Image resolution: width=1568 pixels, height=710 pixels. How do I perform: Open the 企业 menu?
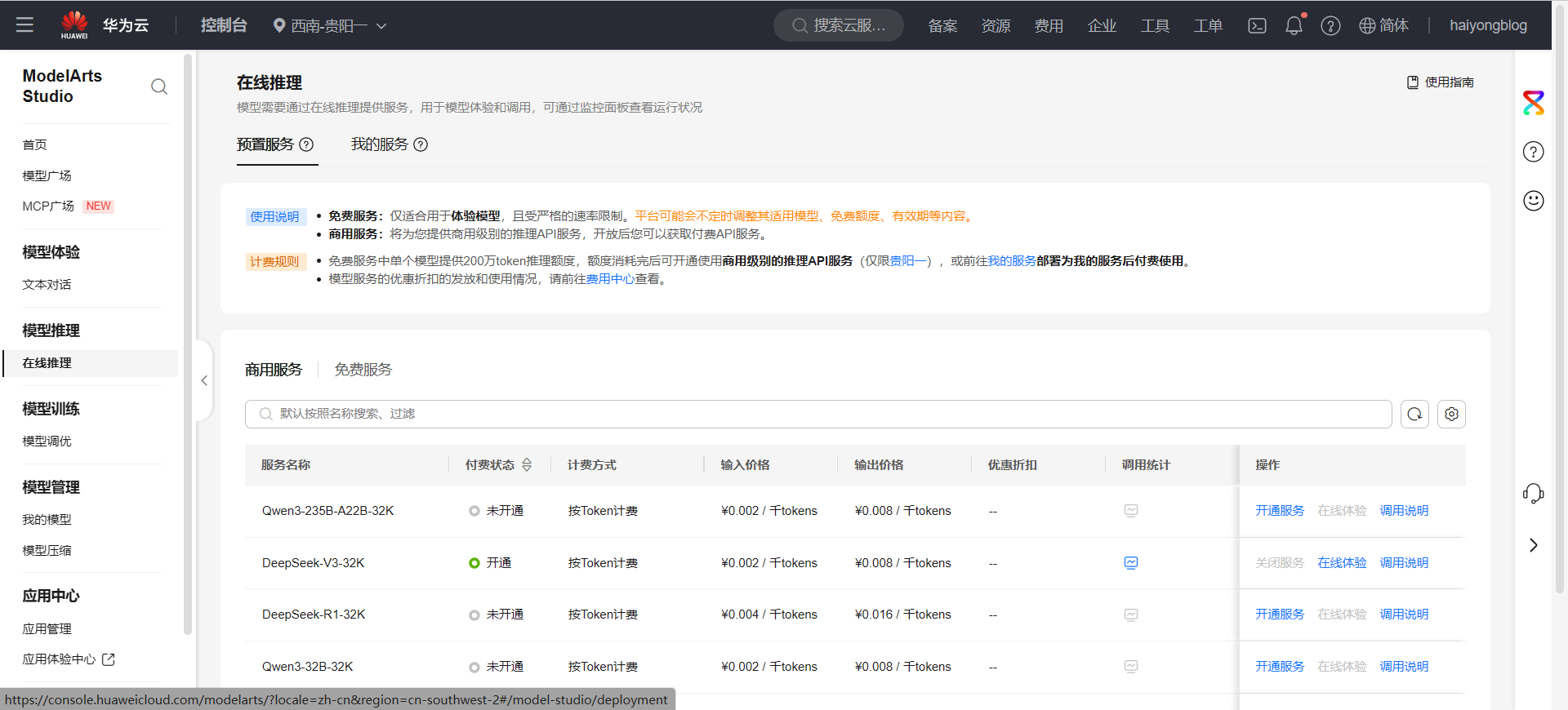[1102, 26]
